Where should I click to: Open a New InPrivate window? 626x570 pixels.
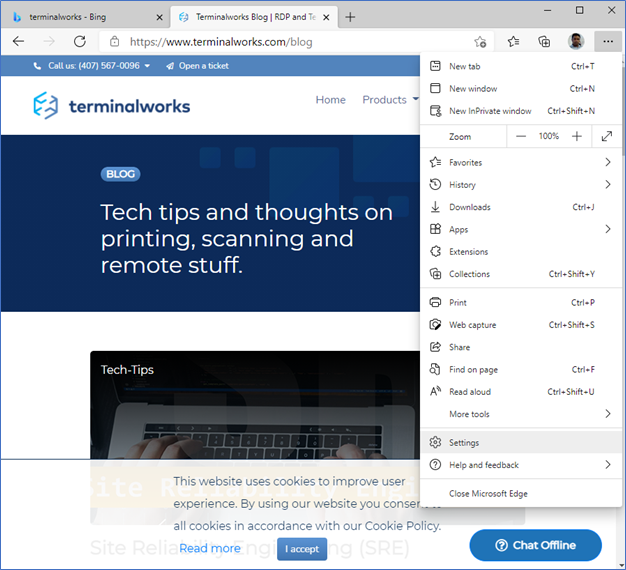coord(521,111)
